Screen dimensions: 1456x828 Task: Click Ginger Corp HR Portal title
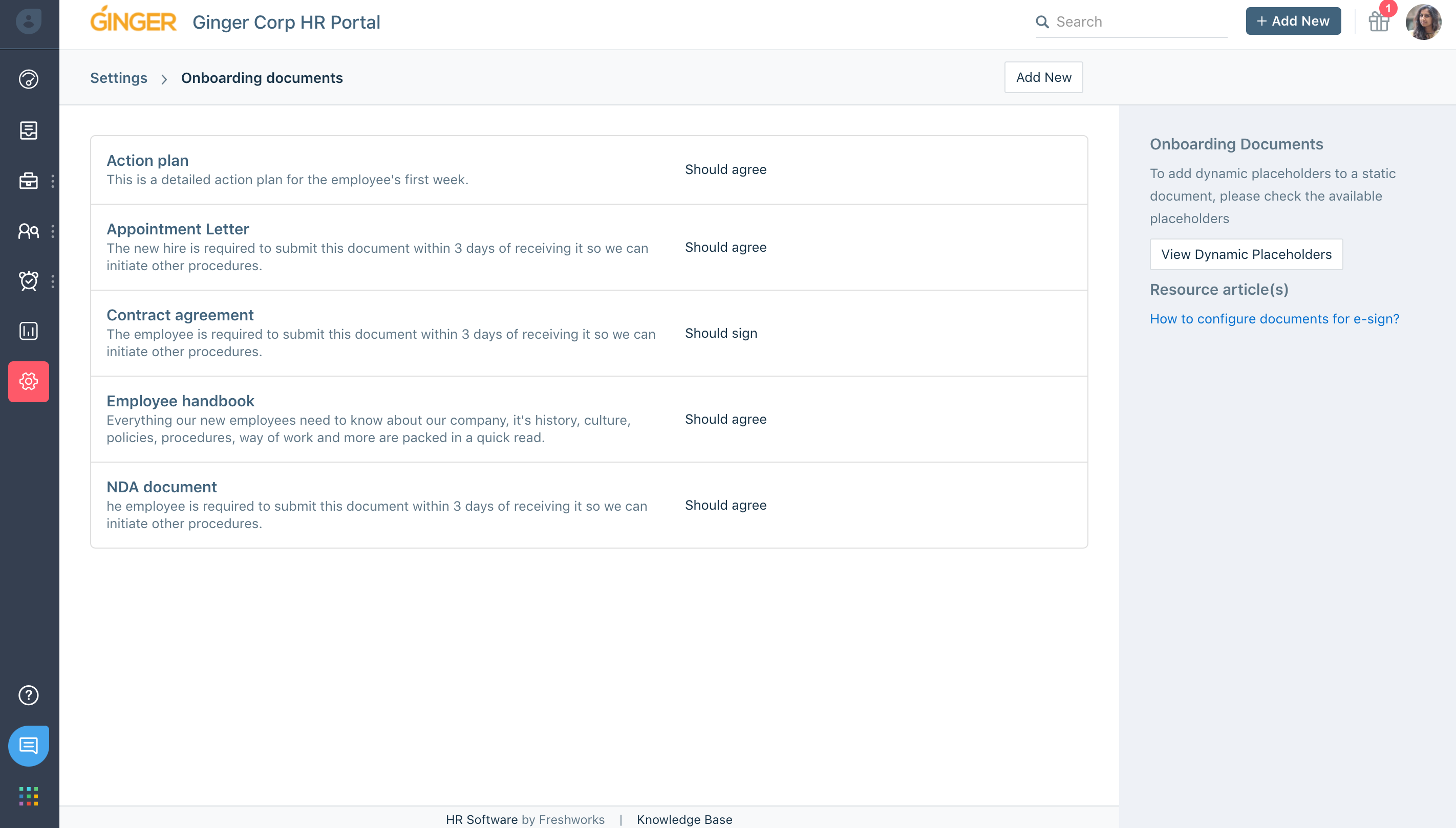coord(286,21)
